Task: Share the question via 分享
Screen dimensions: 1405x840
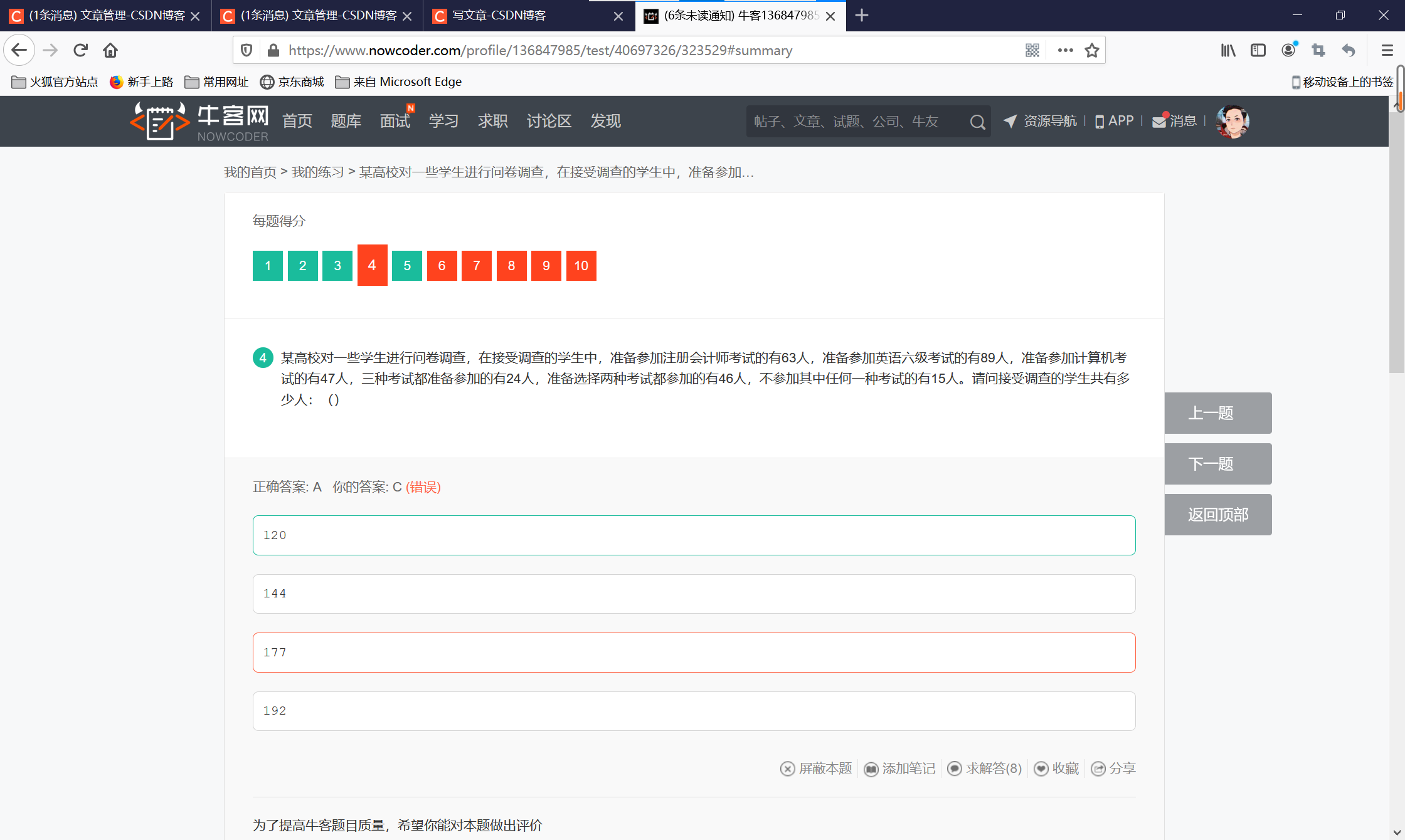Action: click(x=1113, y=769)
